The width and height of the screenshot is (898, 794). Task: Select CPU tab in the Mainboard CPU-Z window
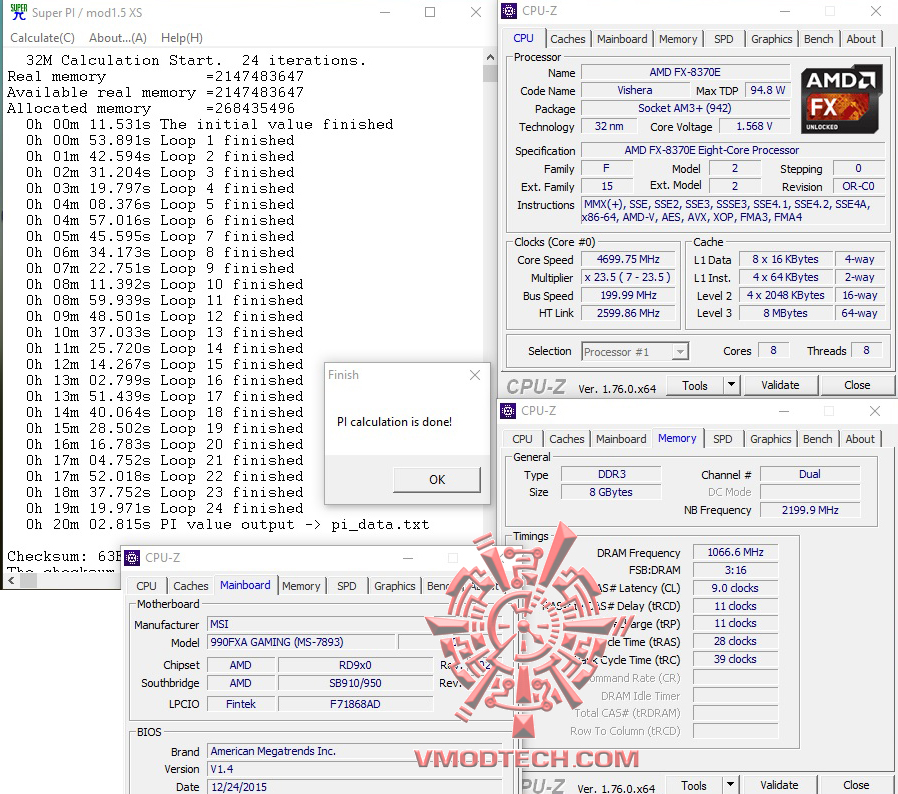click(146, 586)
